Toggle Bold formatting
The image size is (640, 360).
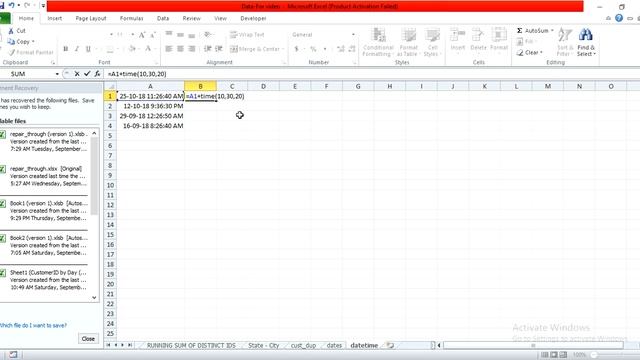65,49
